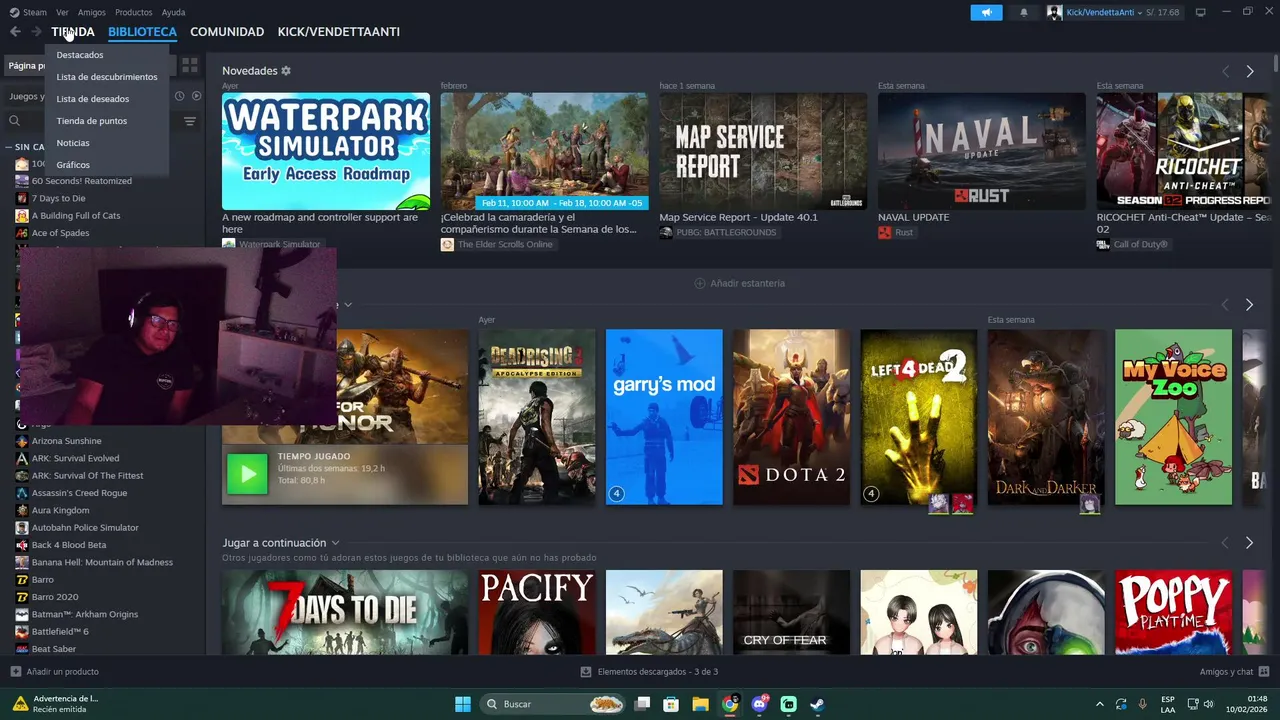Select Back 4 Blood Beta in library list

pyautogui.click(x=69, y=545)
